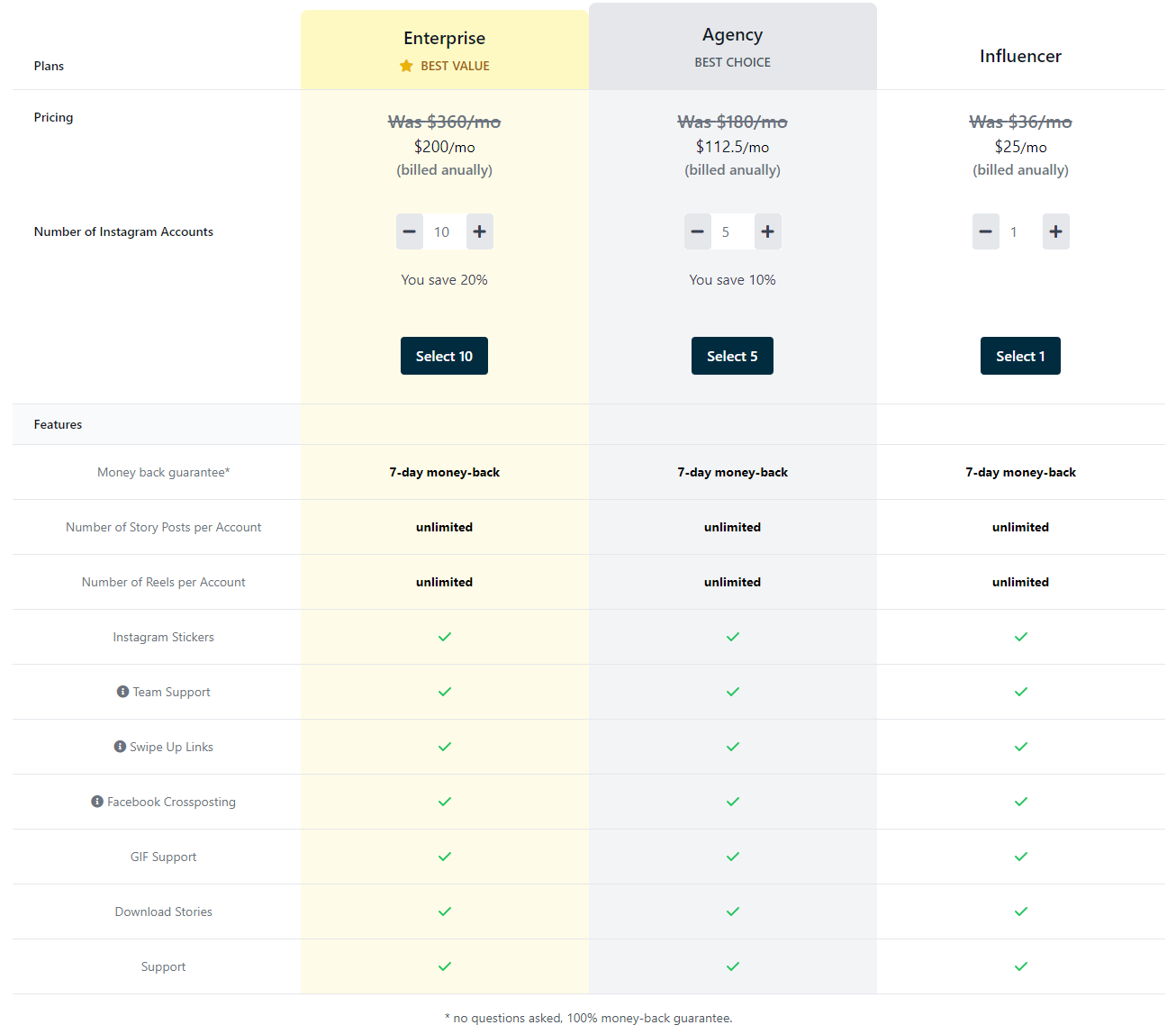This screenshot has height=1034, width=1176.
Task: Click the Influencer plan header
Action: click(1020, 56)
